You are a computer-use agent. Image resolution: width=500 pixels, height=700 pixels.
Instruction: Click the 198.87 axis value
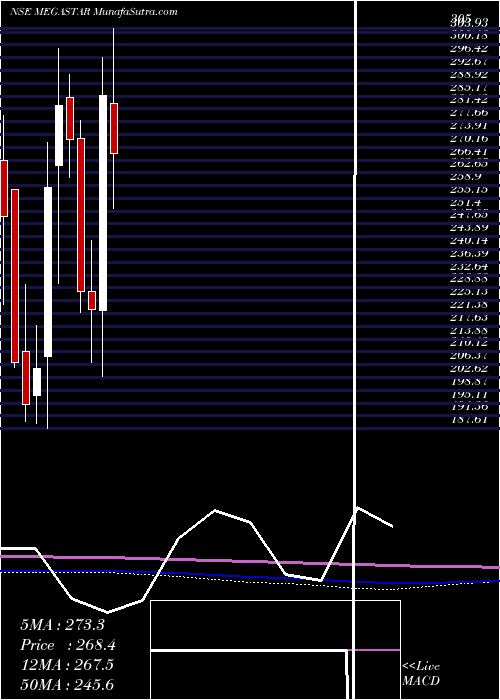pos(469,382)
